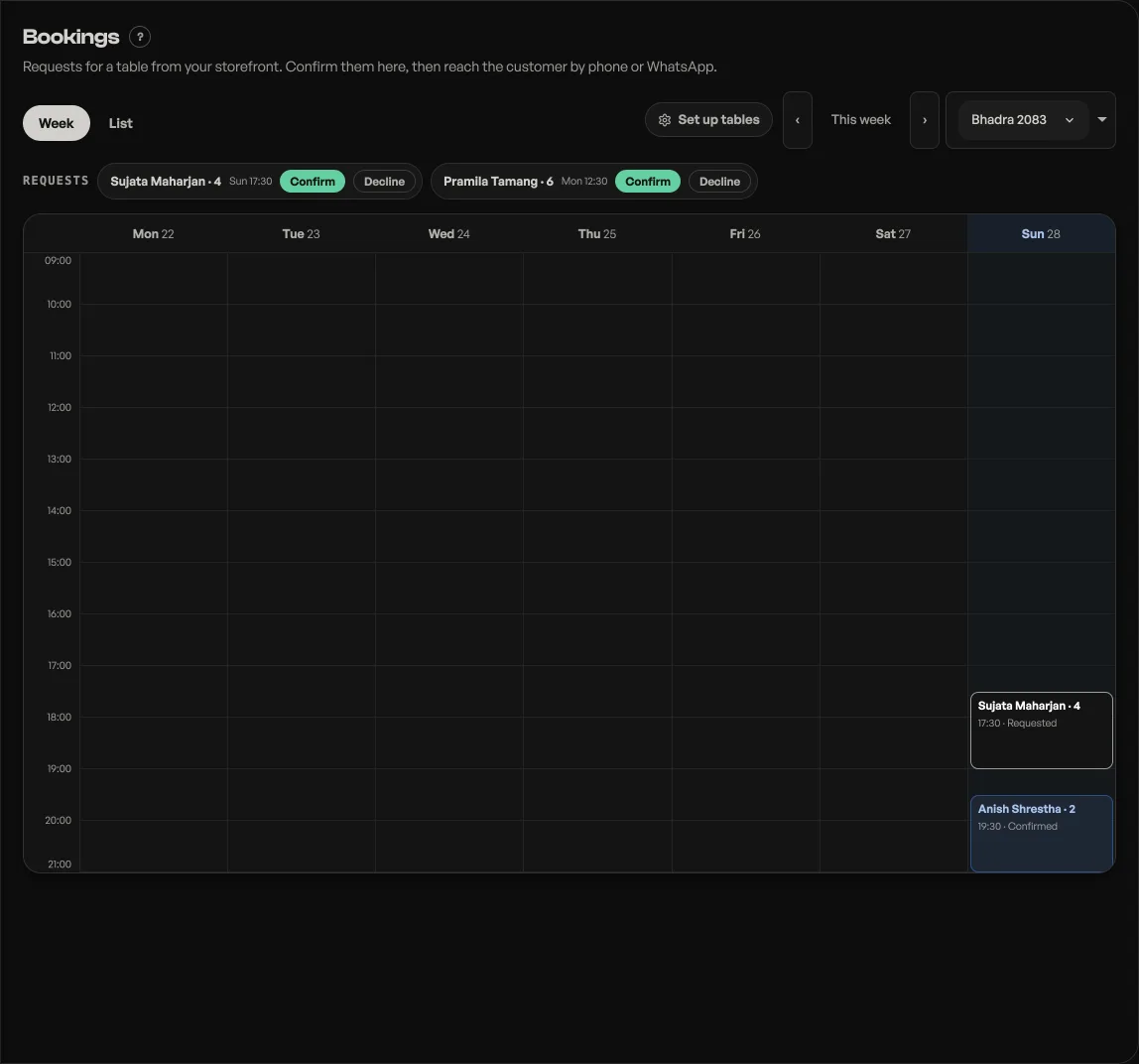Select the Fri 26 column header
Screen dimensions: 1139x1064
click(x=745, y=234)
